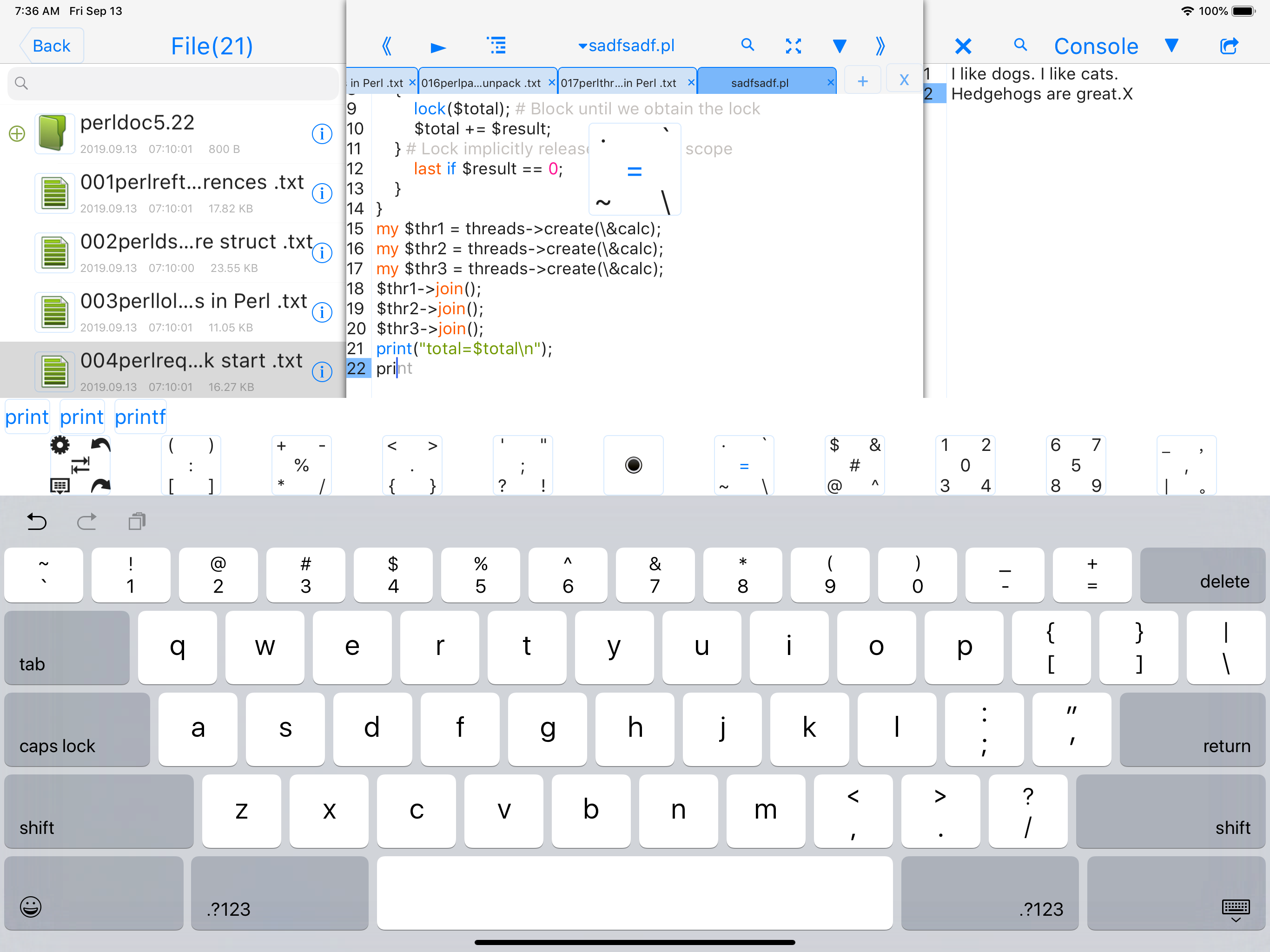
Task: Open settings gear in shortcut bar
Action: coord(60,444)
